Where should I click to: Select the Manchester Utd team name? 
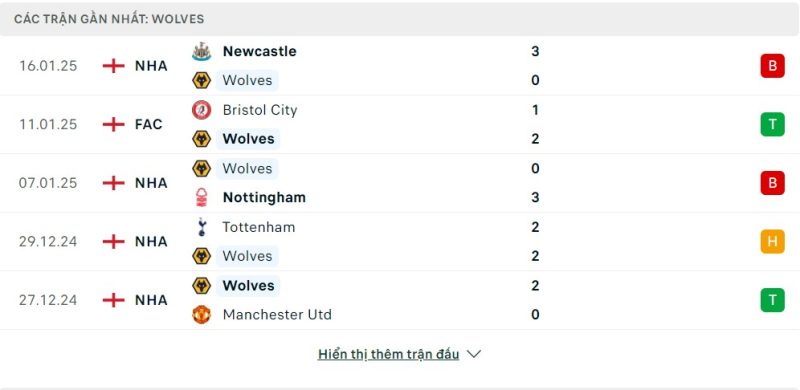pyautogui.click(x=277, y=314)
